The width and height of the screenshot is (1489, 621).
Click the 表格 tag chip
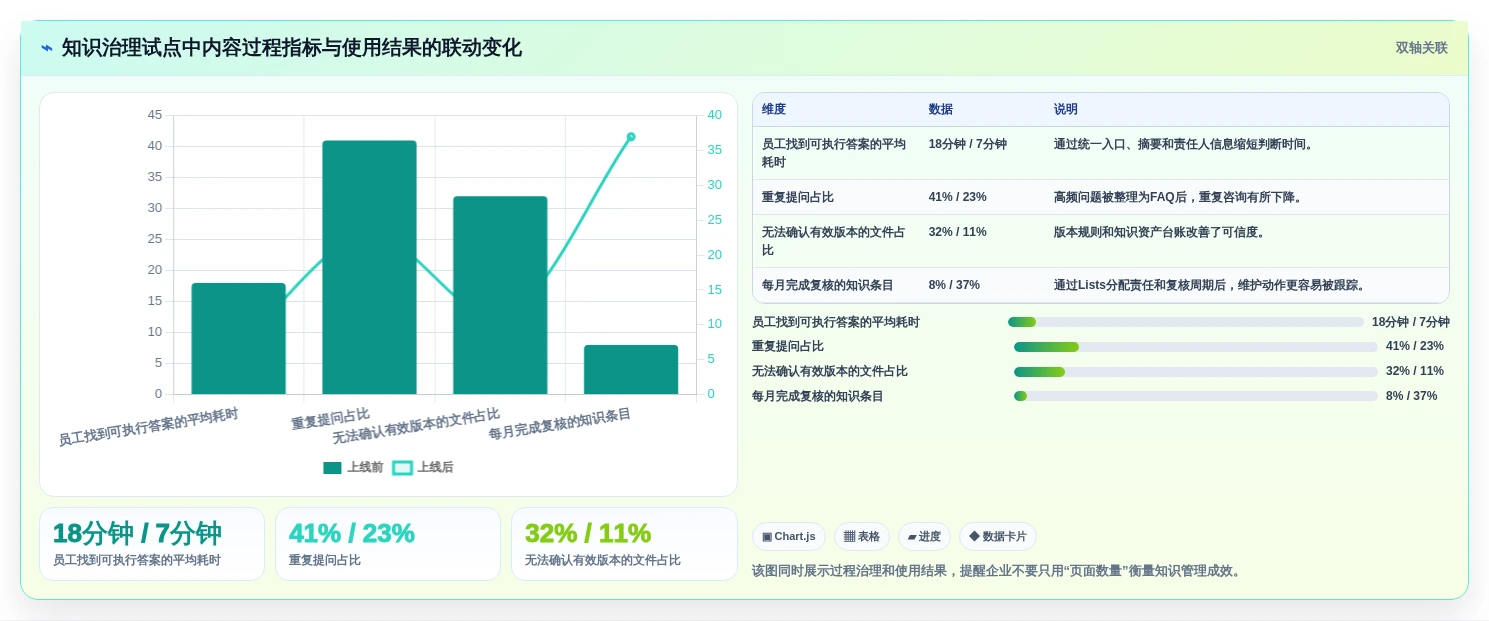(x=862, y=536)
